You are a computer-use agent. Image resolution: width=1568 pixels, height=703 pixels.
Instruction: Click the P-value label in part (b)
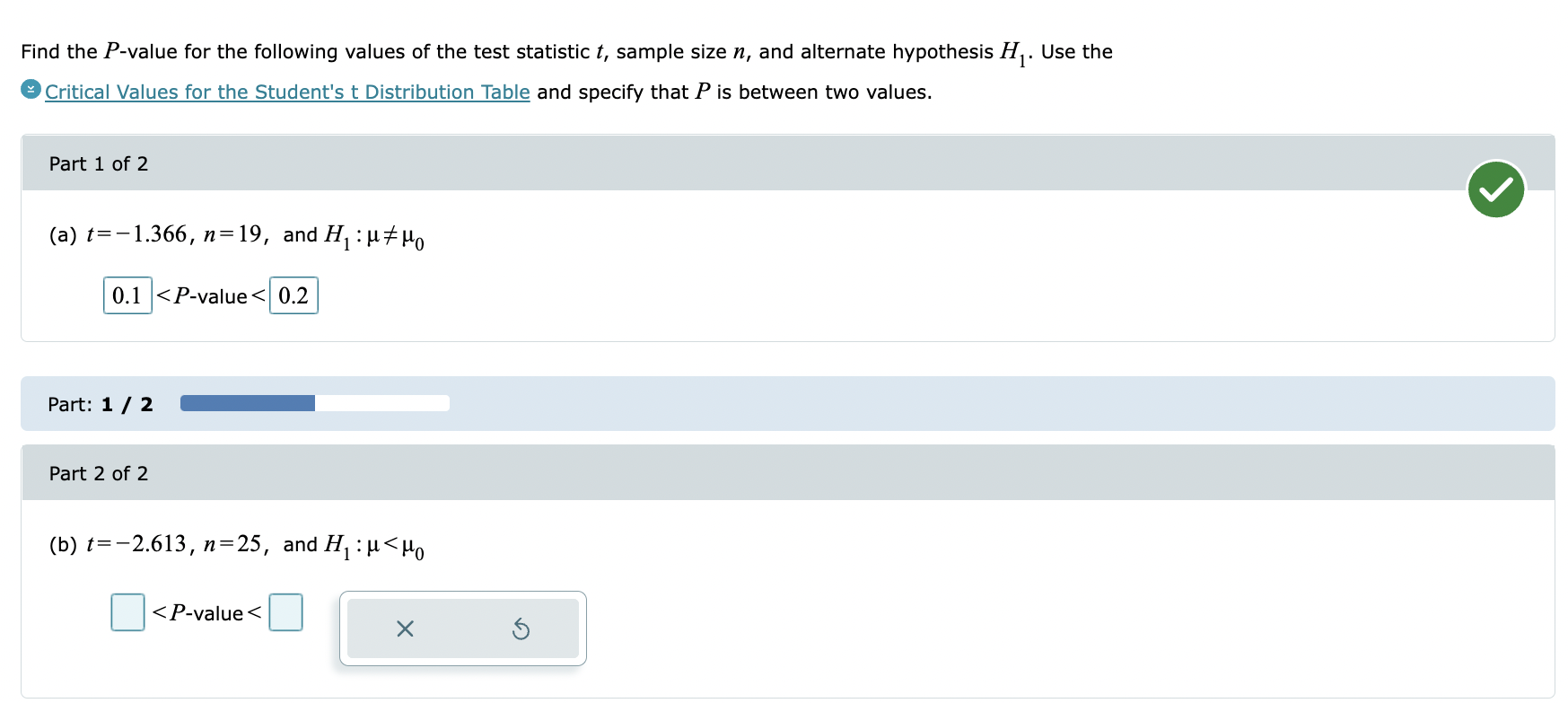206,612
